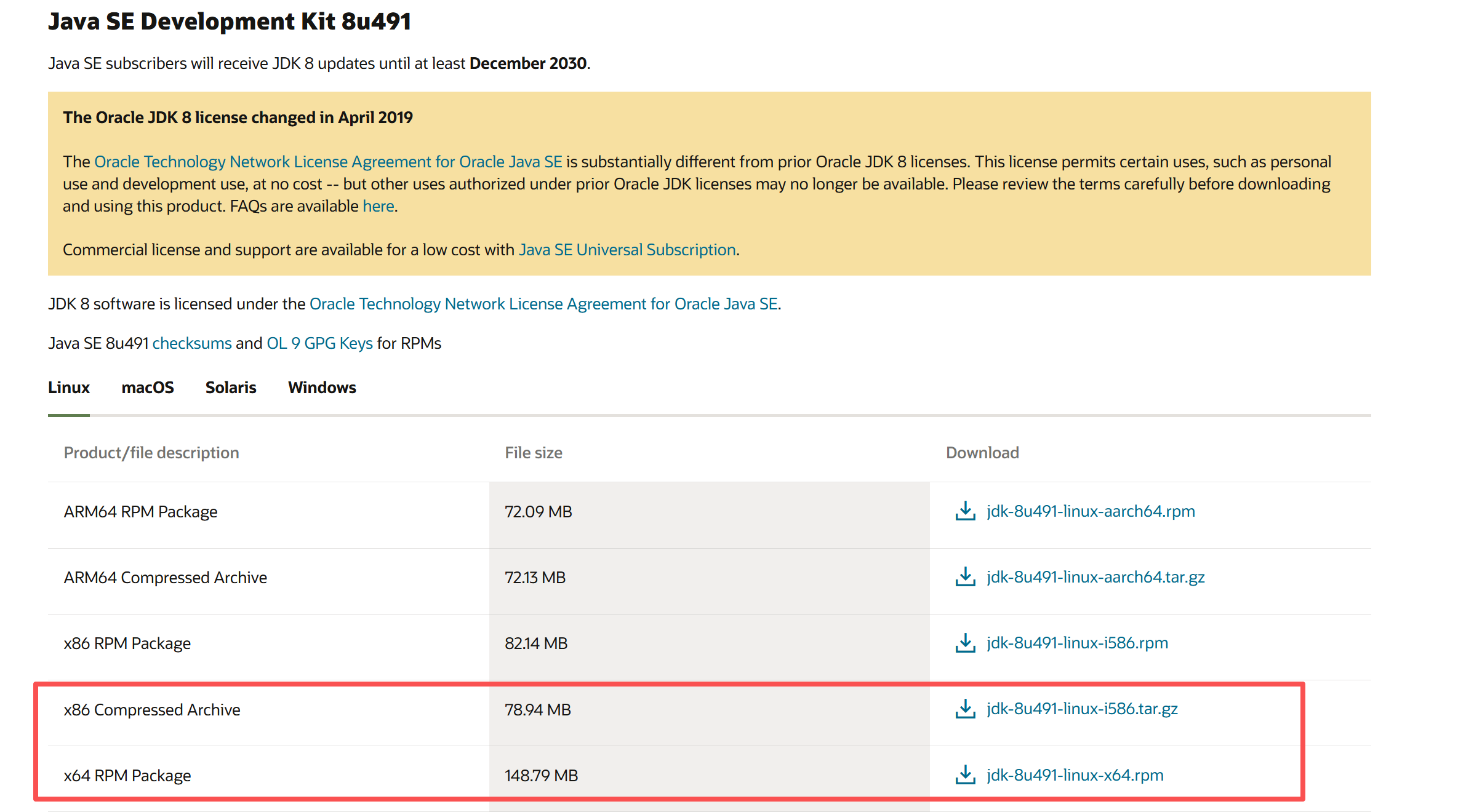The width and height of the screenshot is (1482, 812).
Task: Download jdk-8u491-linux-aarch64.rpm file link
Action: click(x=1091, y=511)
